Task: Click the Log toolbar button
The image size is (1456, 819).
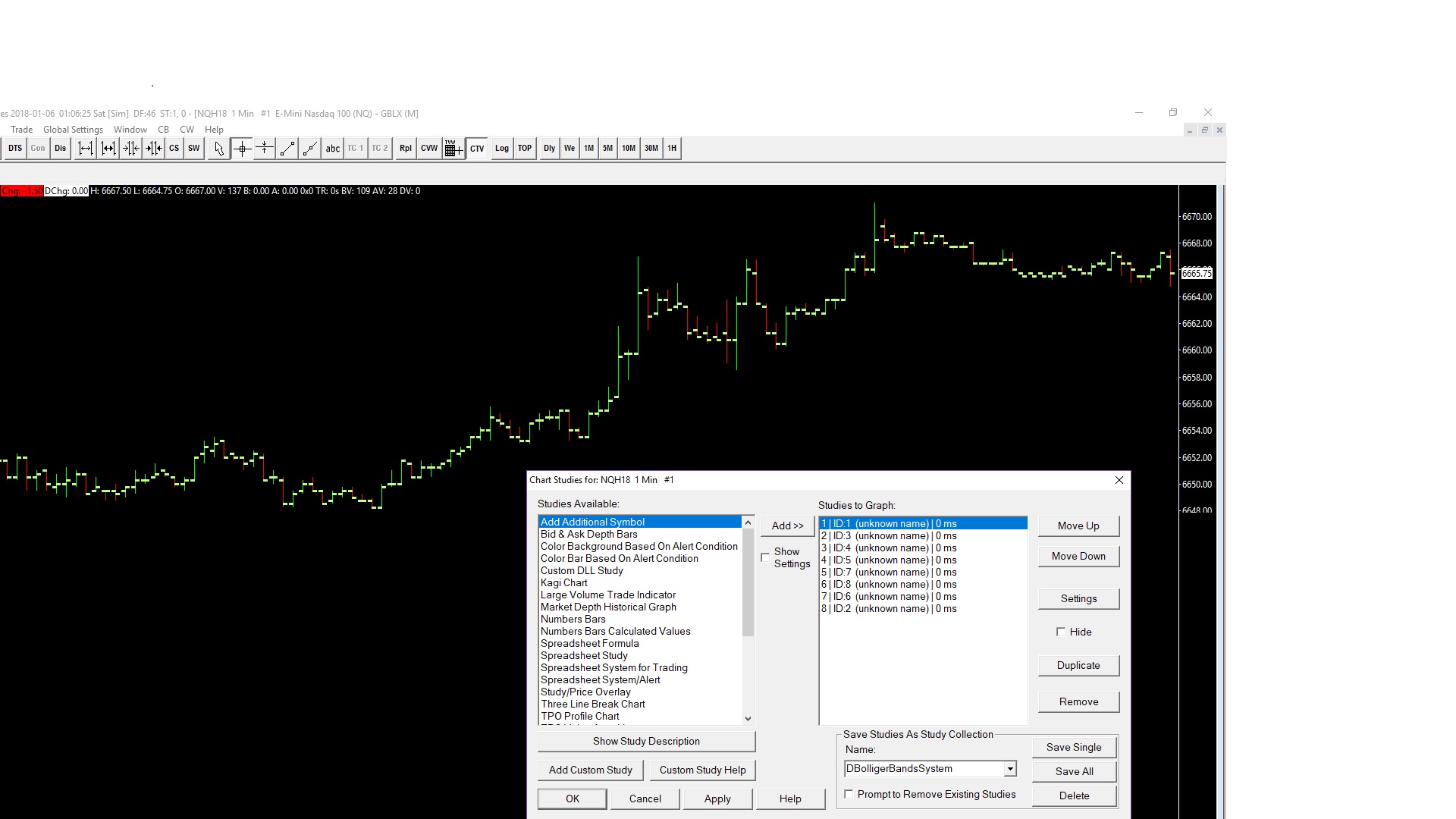Action: pyautogui.click(x=502, y=149)
